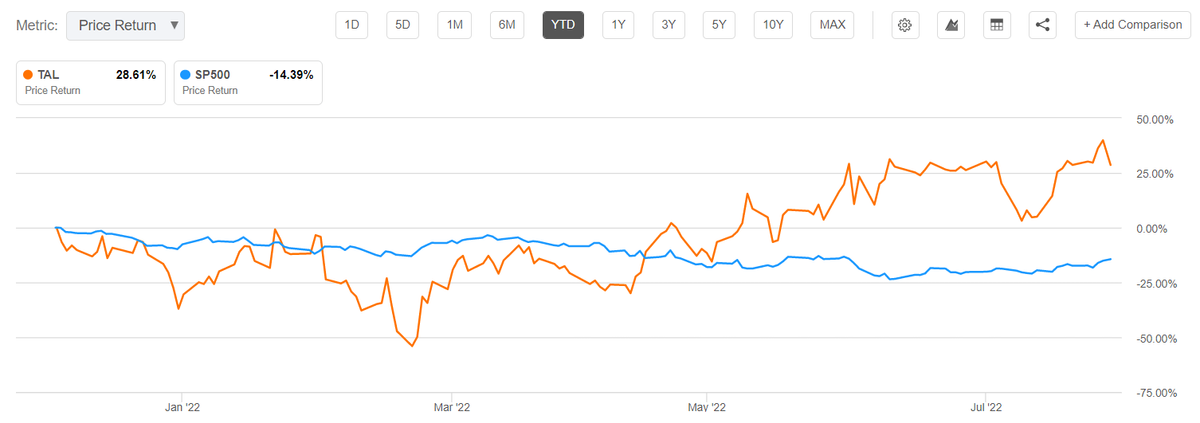Click the share chart icon

[x=1043, y=25]
